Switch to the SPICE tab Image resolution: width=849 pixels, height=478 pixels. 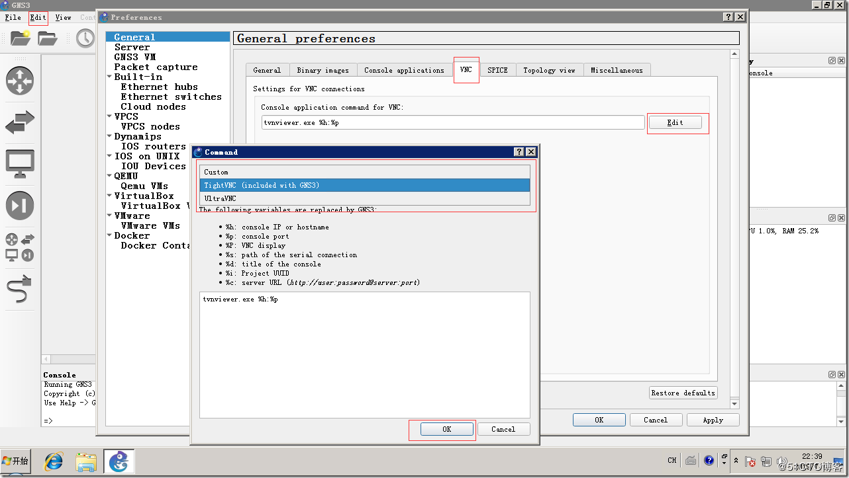click(x=497, y=70)
